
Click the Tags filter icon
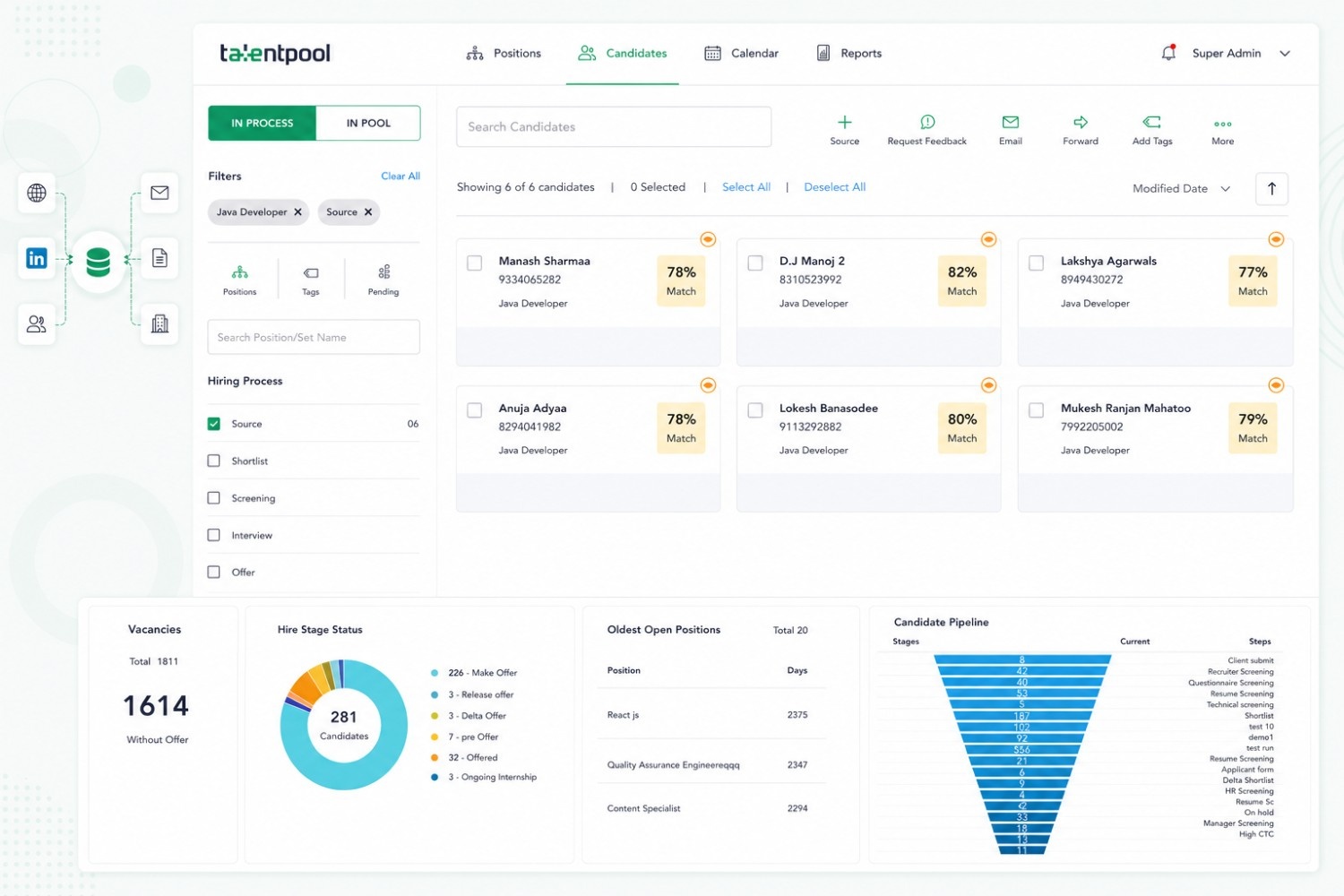tap(311, 272)
